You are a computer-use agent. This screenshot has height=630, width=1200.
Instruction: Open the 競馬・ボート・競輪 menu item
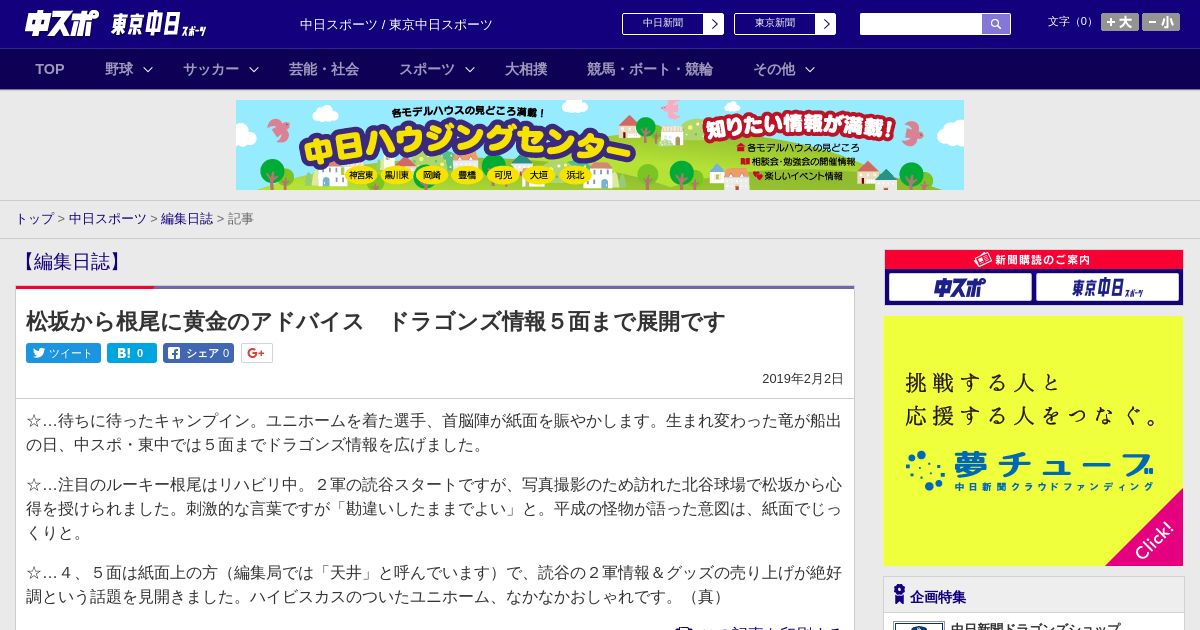click(x=650, y=69)
